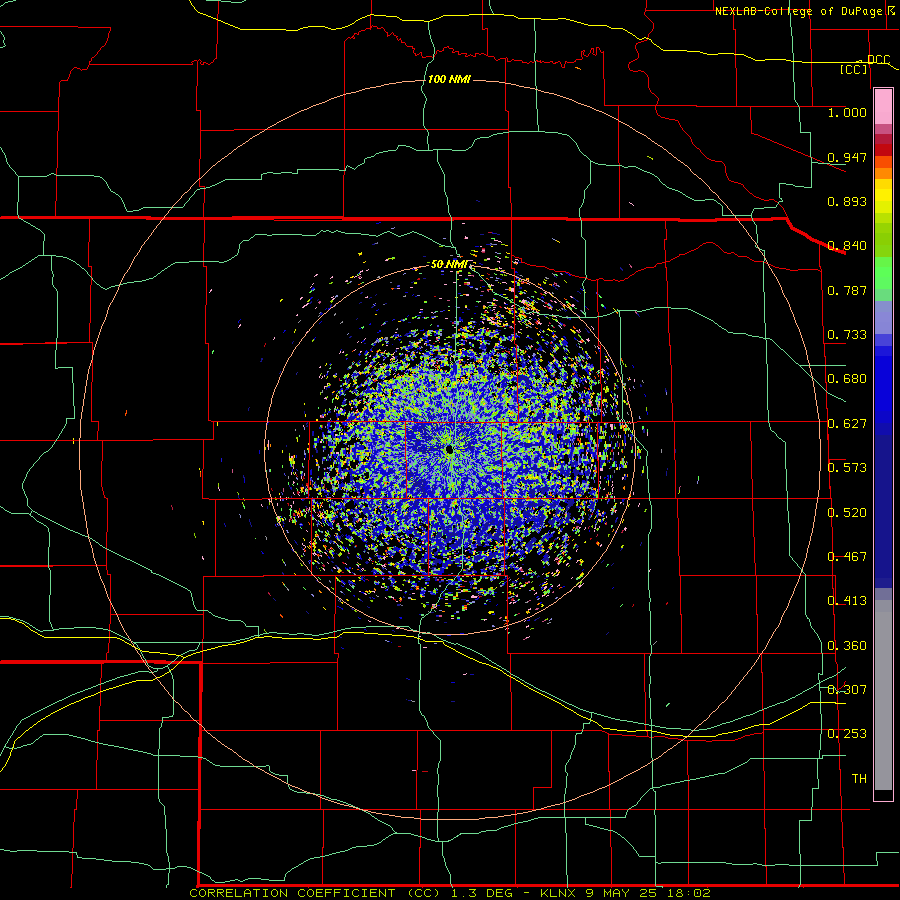The height and width of the screenshot is (900, 900).
Task: Click the KLNX station identifier
Action: [x=557, y=893]
